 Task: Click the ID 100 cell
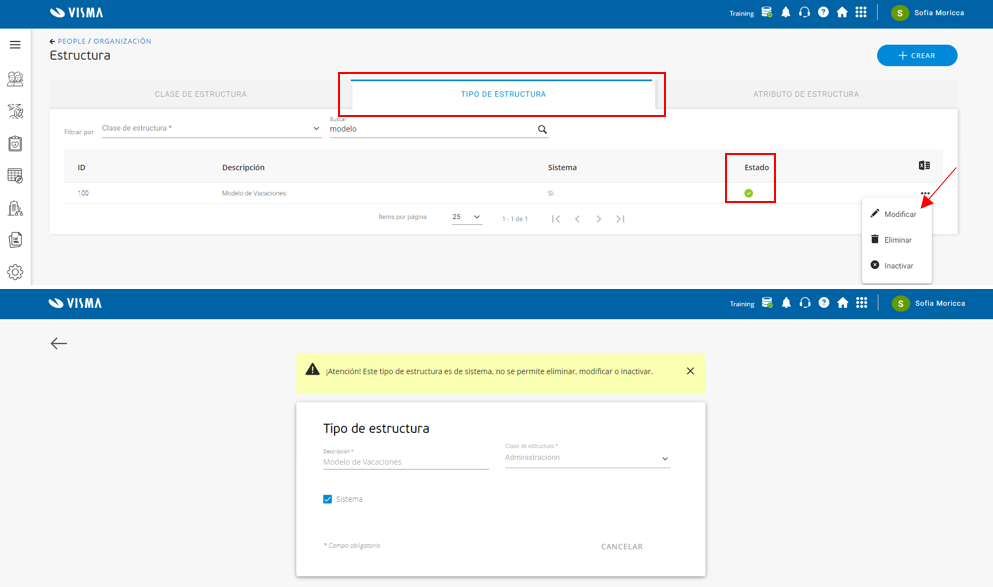pos(83,193)
